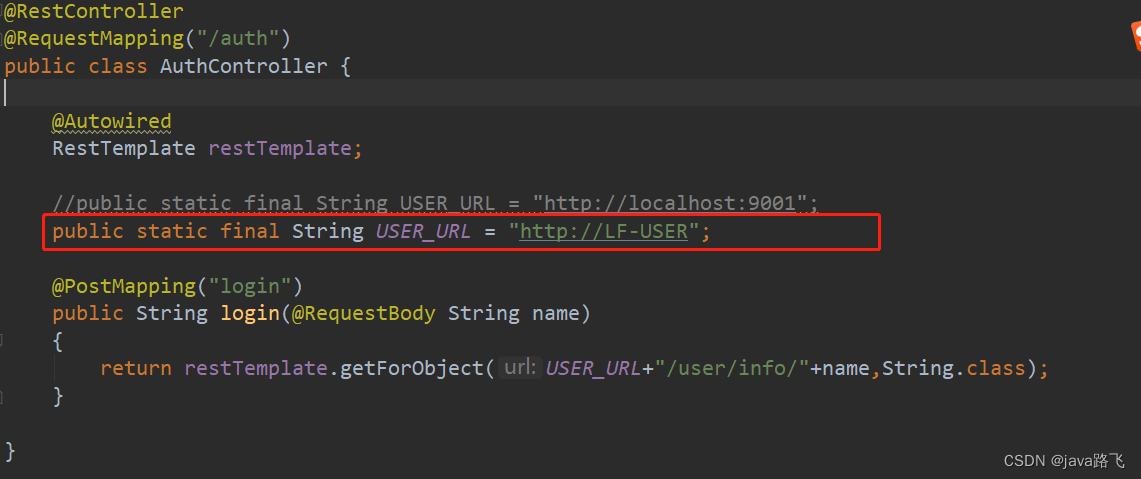
Task: Click the "/user/info/" string literal
Action: coord(732,368)
